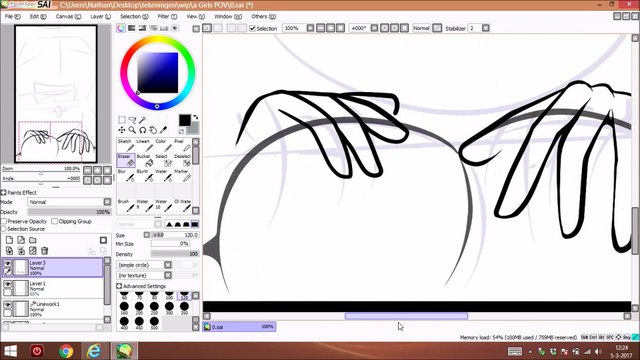This screenshot has height=360, width=640.
Task: Select the Oil Water tool
Action: [182, 206]
